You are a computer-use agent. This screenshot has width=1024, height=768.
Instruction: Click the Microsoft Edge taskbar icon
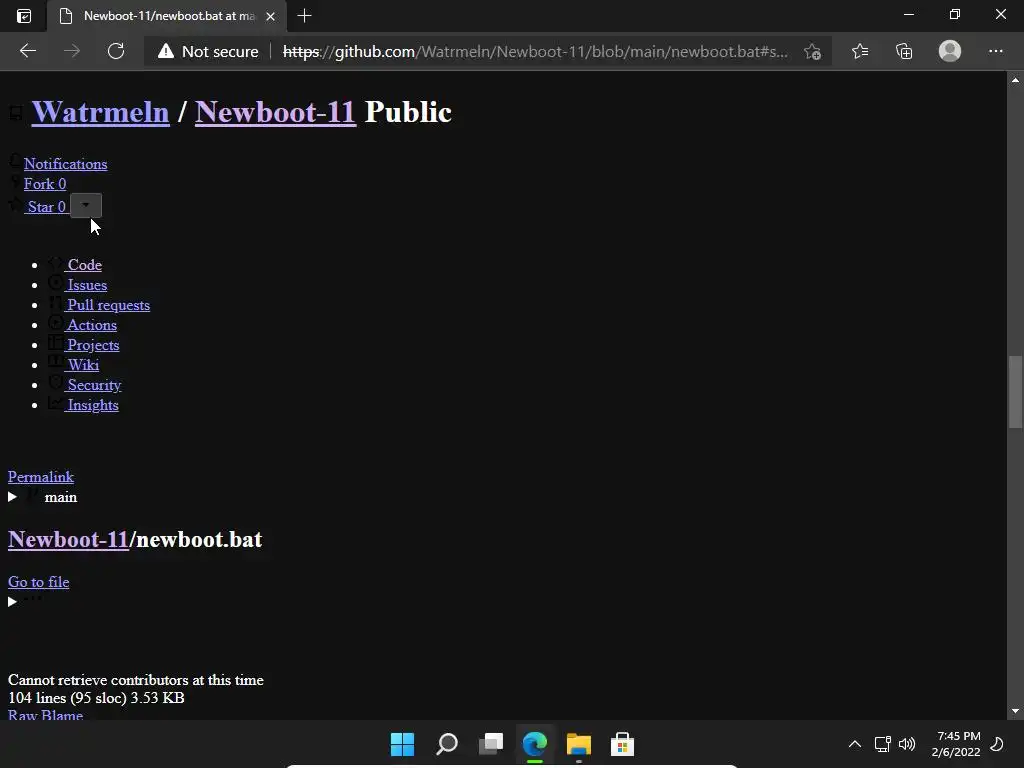(535, 744)
